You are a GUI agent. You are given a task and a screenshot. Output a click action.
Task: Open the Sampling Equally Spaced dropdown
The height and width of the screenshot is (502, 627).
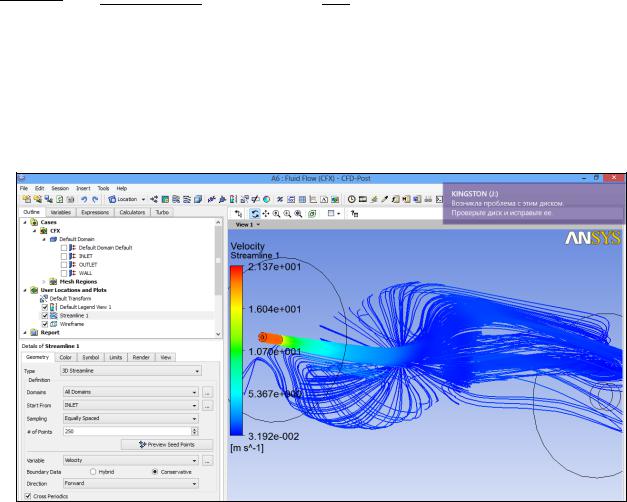point(131,418)
